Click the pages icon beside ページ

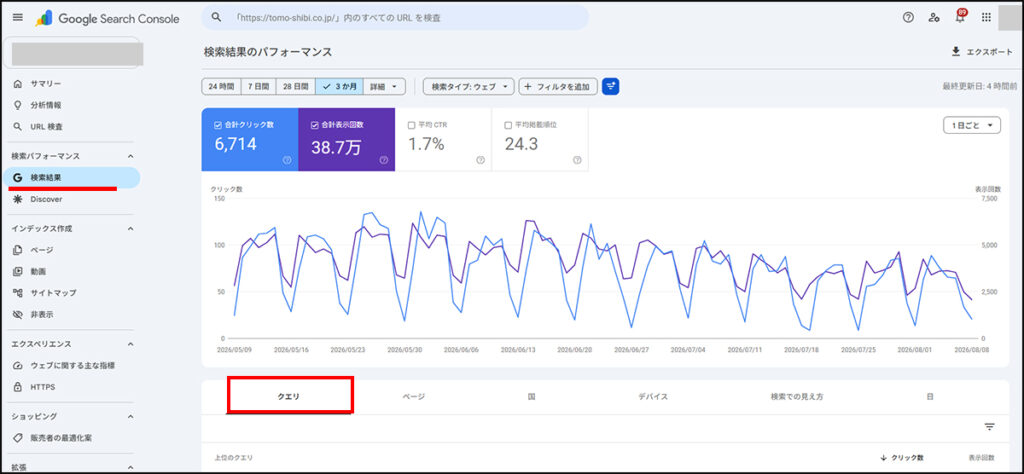coord(18,250)
